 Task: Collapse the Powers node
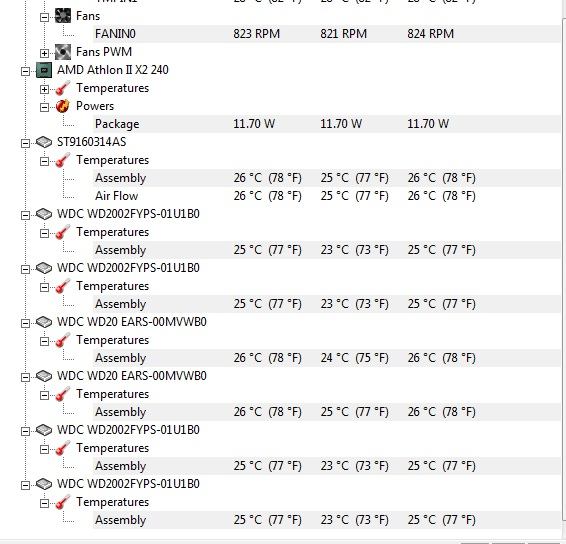pos(44,107)
